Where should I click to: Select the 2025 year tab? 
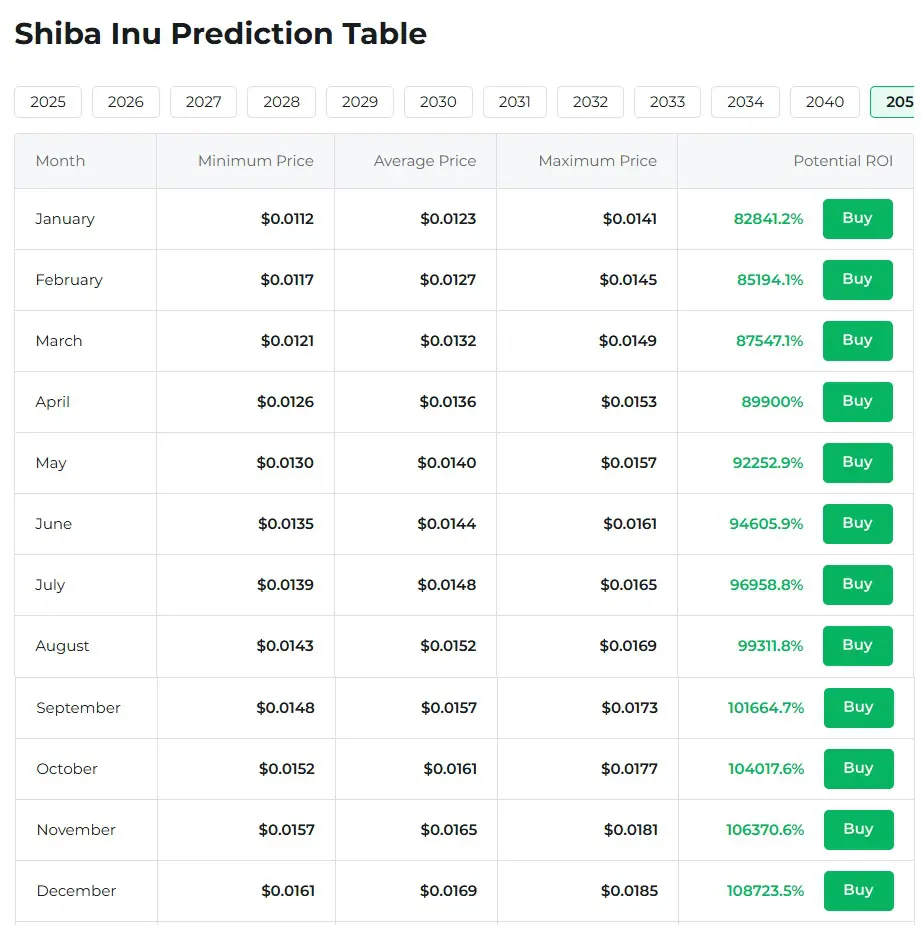[47, 101]
